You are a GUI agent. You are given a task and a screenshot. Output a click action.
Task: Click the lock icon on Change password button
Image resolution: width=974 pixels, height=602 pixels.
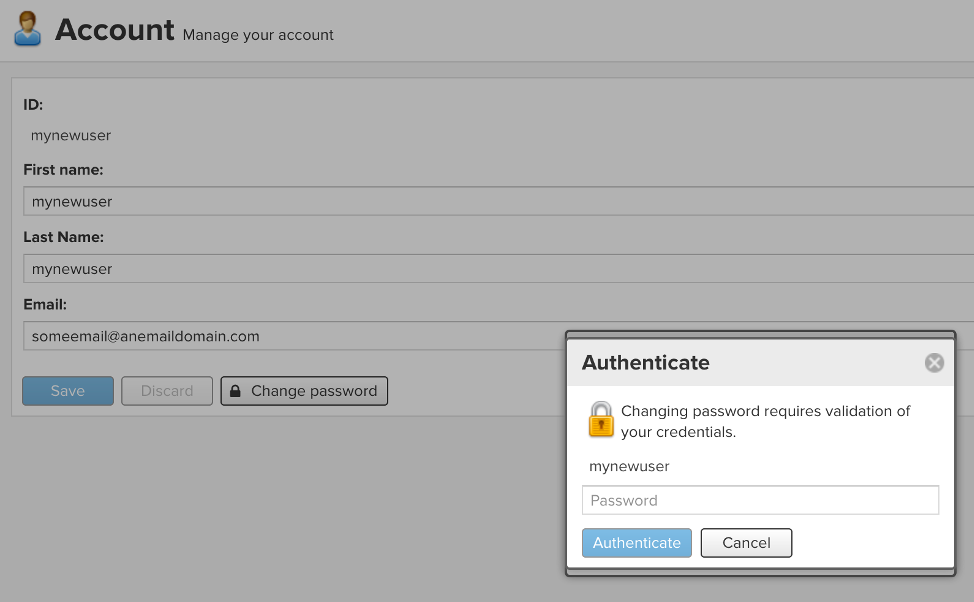click(x=234, y=391)
